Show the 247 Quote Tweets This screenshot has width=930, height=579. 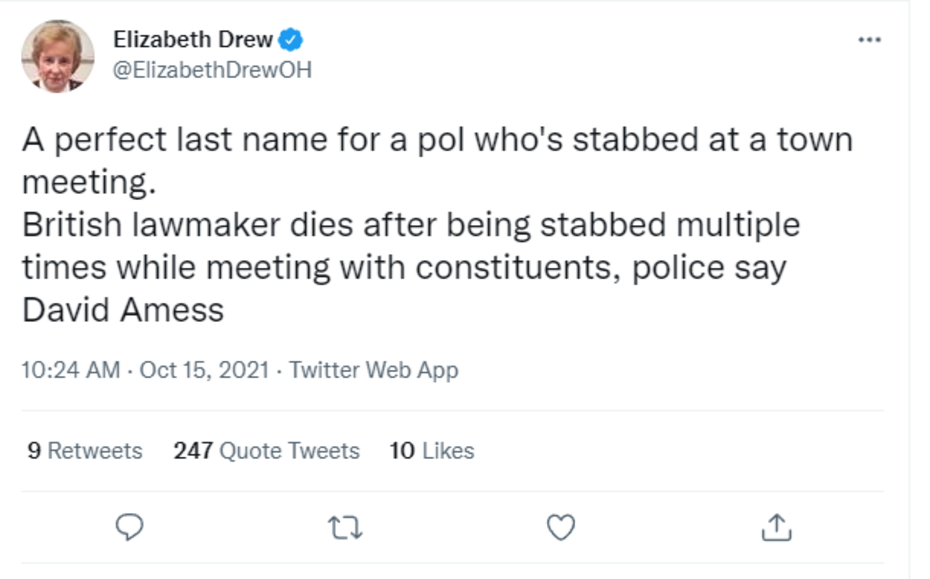[x=266, y=451]
